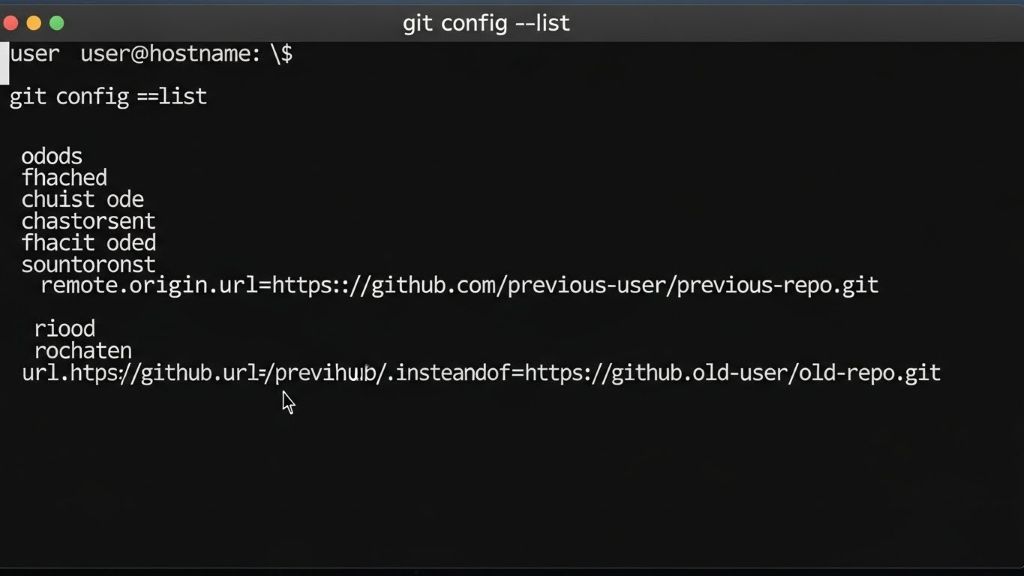Click the rochaten output line
1024x576 pixels.
[x=84, y=350]
